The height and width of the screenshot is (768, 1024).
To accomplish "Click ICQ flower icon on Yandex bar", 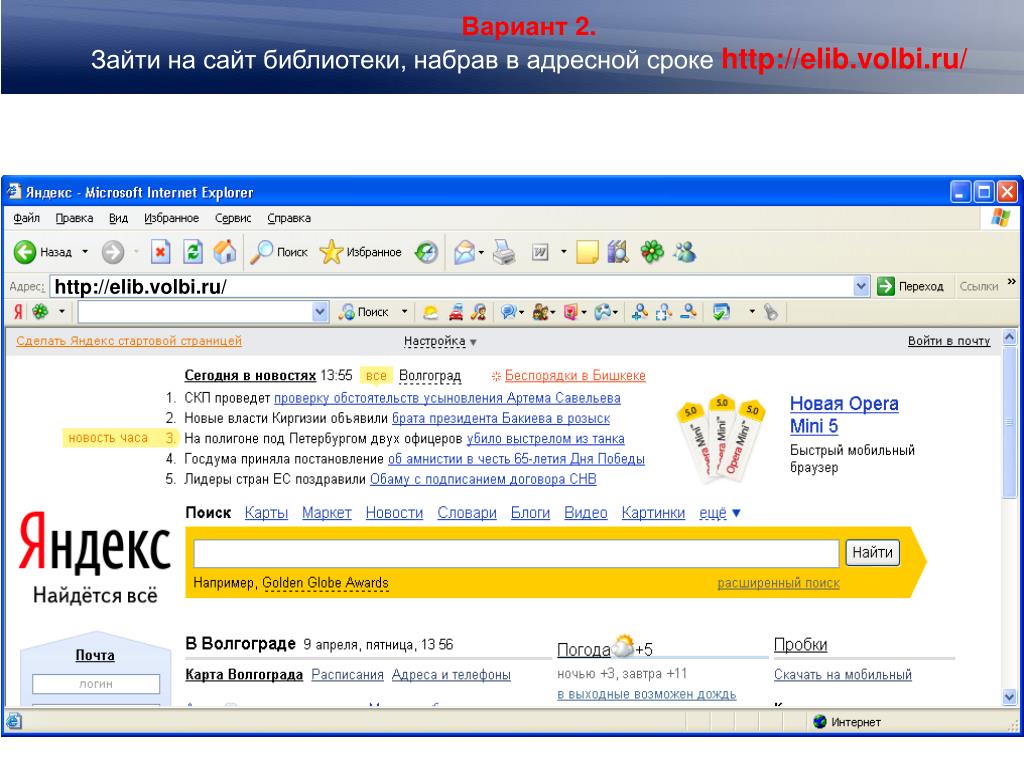I will 40,312.
